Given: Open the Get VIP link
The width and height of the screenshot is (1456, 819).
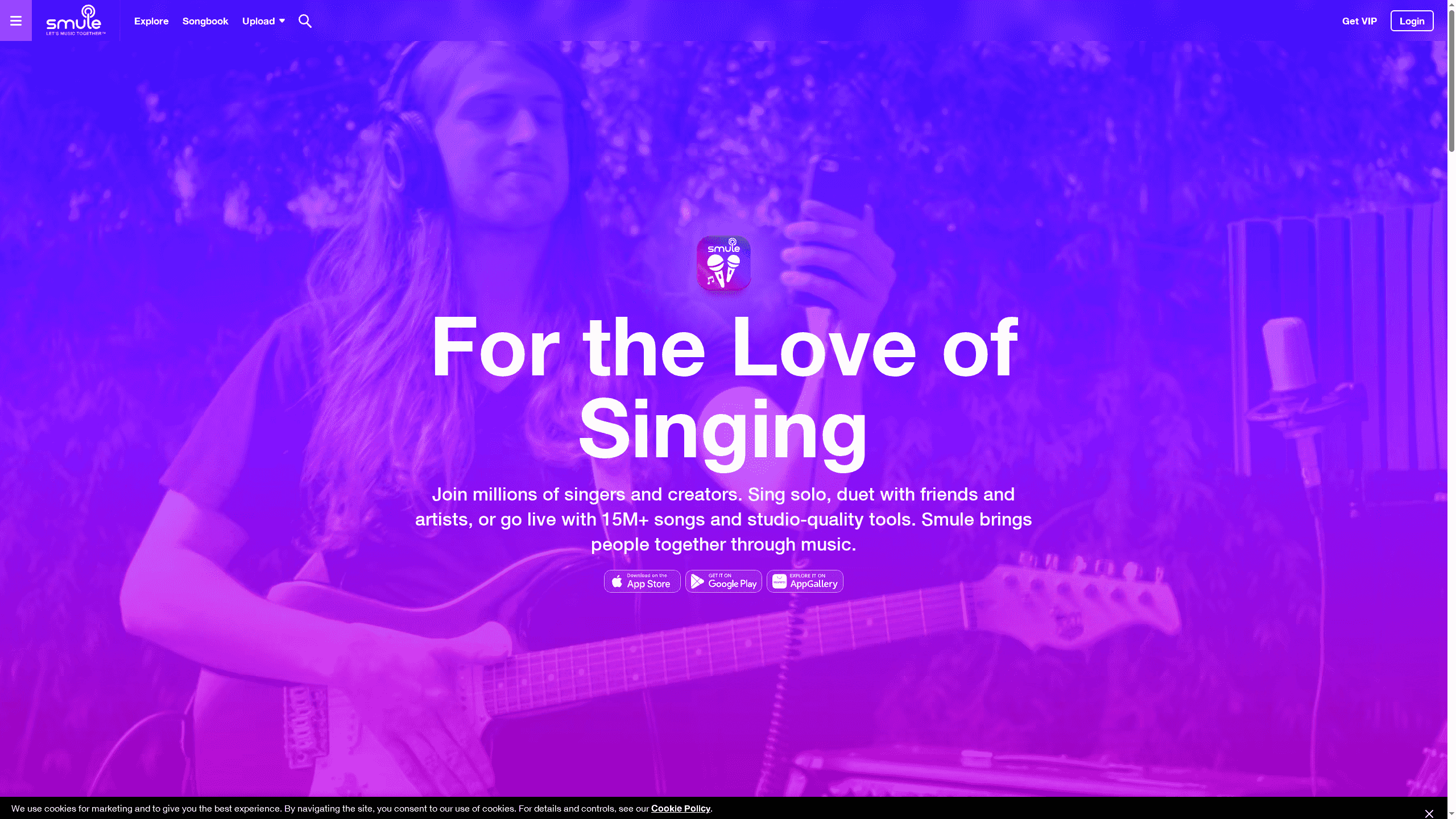Looking at the screenshot, I should 1359,21.
